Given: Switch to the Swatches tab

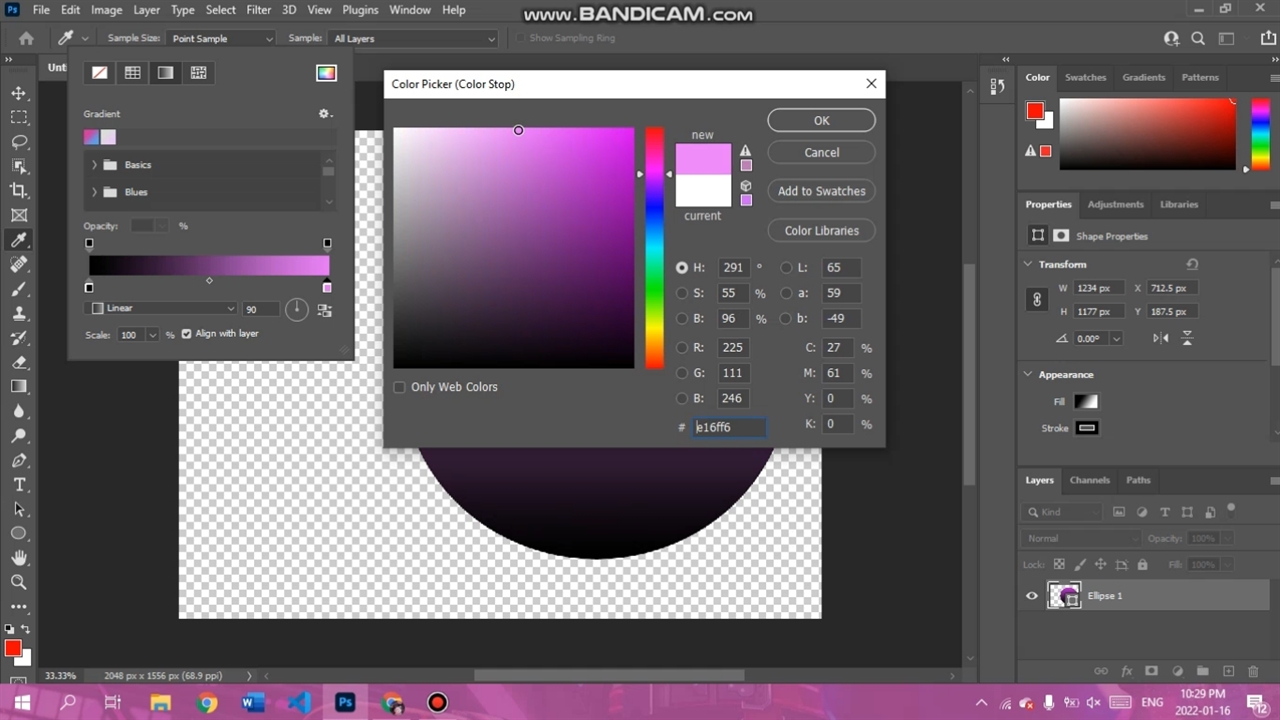Looking at the screenshot, I should [x=1085, y=77].
